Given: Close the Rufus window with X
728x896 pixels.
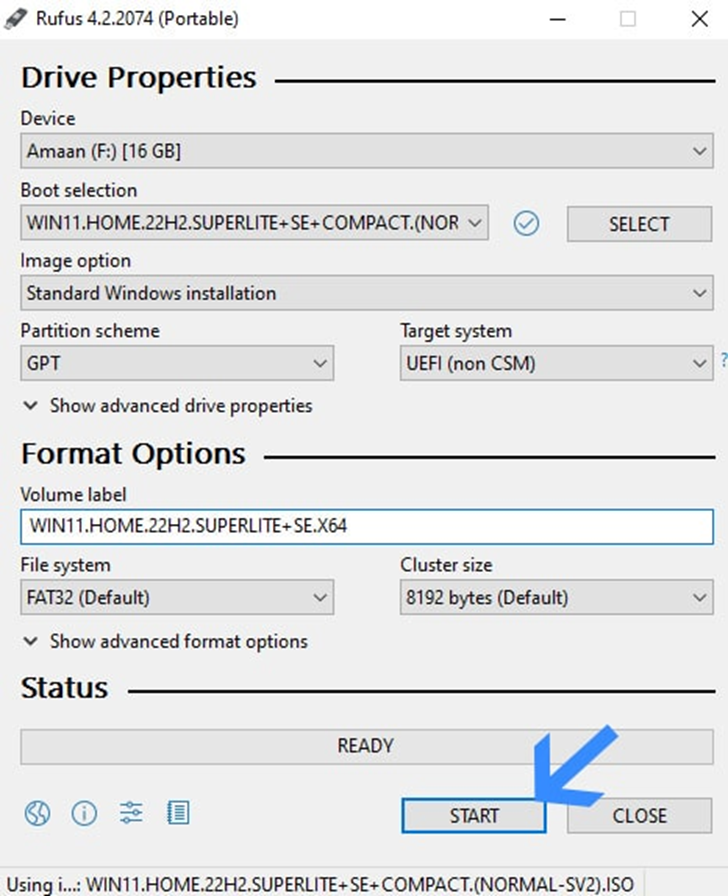Looking at the screenshot, I should [699, 19].
